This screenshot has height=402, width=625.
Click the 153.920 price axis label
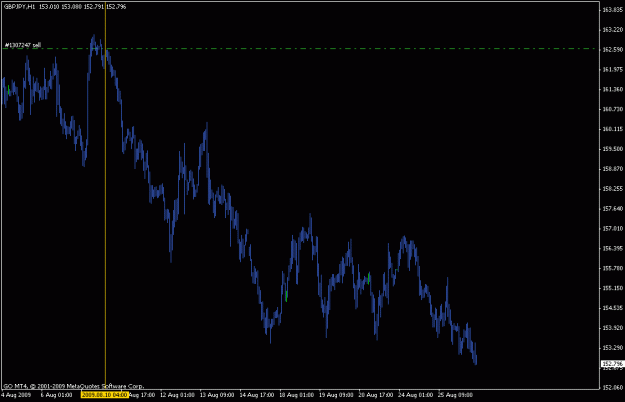point(612,328)
